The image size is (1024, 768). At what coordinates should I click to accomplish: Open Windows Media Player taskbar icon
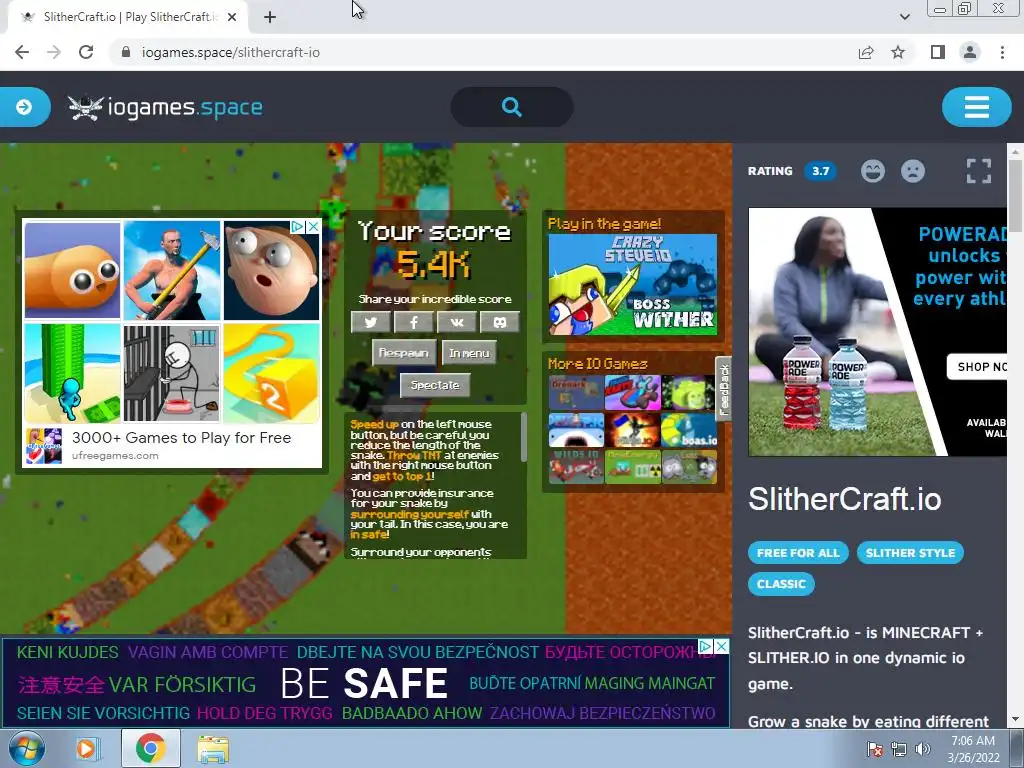point(86,748)
